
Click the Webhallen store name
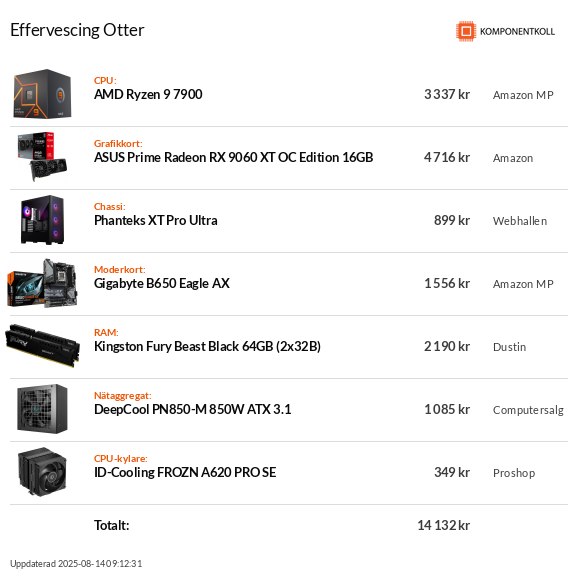click(x=520, y=221)
